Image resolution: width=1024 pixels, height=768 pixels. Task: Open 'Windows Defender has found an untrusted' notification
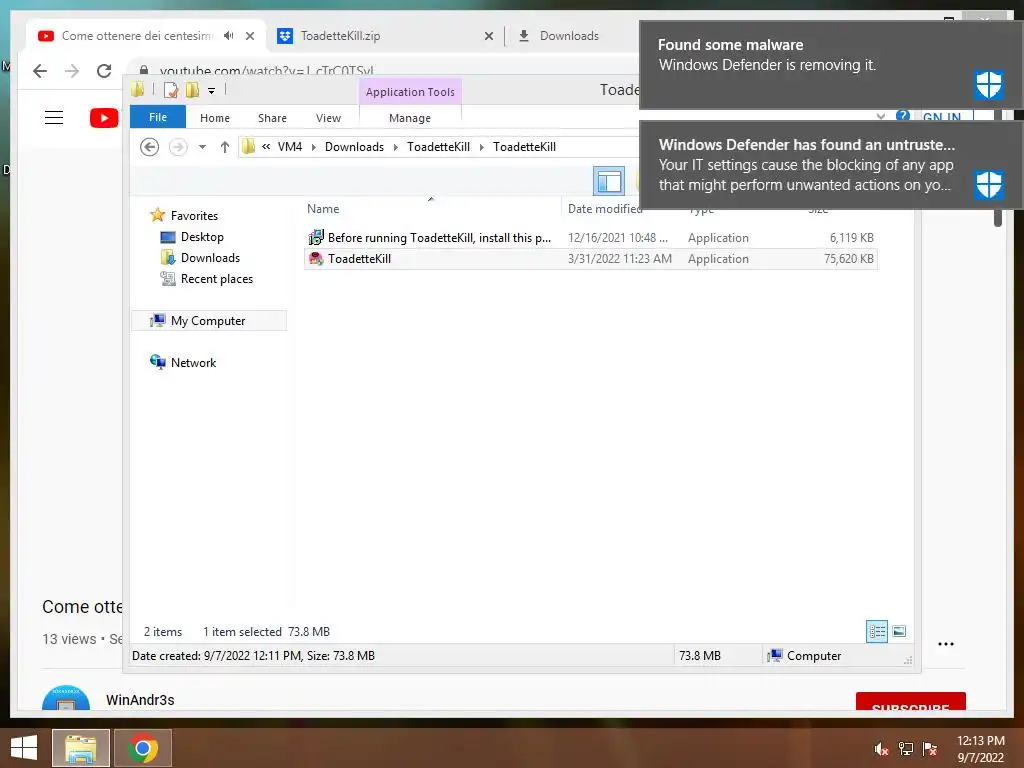click(831, 165)
